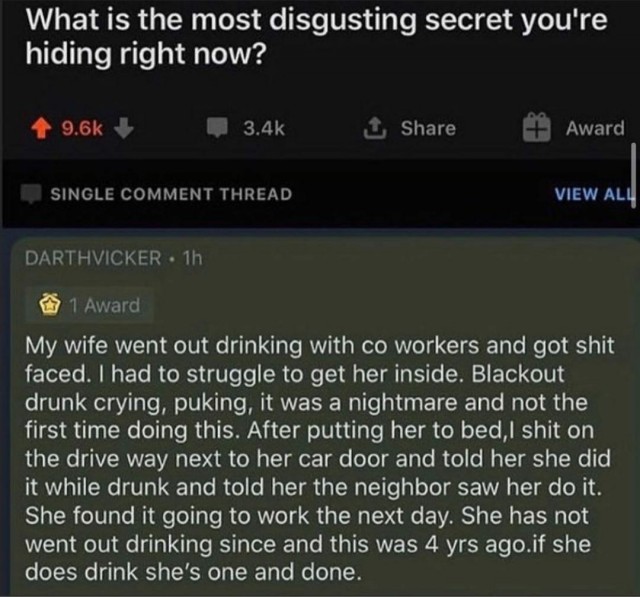Click the SINGLE COMMENT THREAD label
Screen dimensions: 640x597
(171, 194)
